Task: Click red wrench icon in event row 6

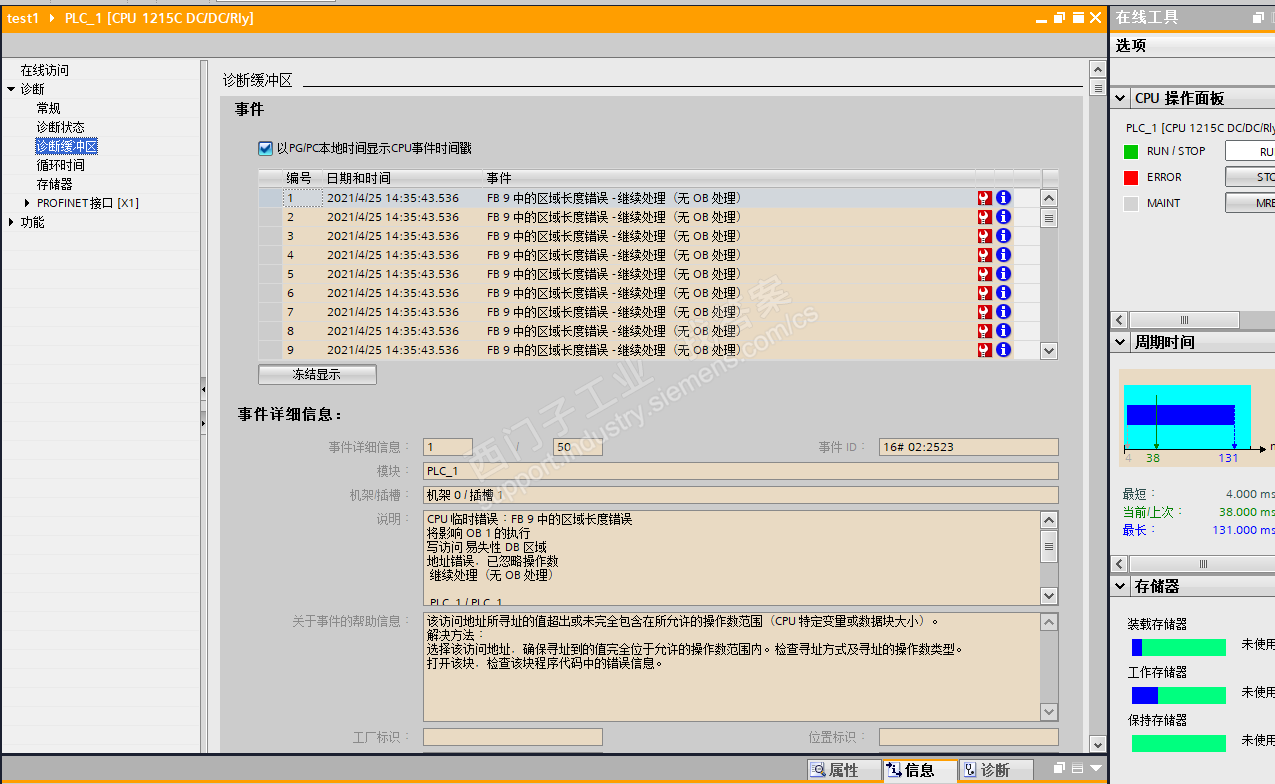Action: point(985,293)
